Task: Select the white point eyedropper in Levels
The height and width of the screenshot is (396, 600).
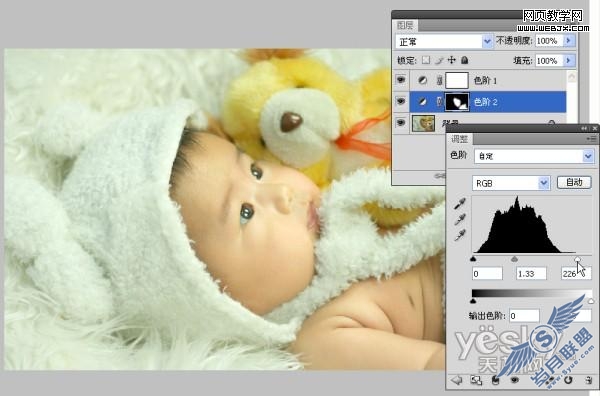Action: 460,235
